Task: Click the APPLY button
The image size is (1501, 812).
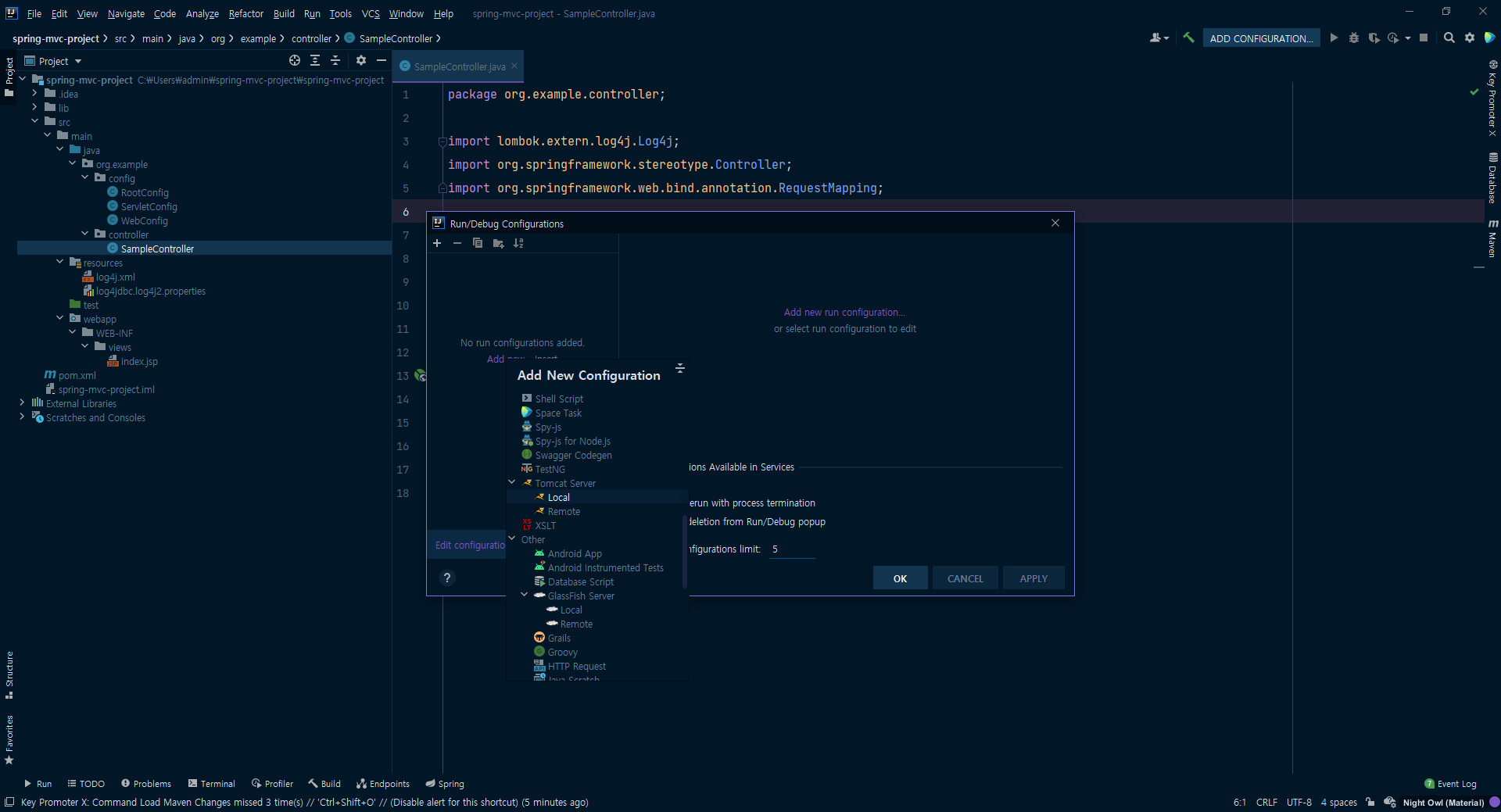Action: coord(1034,578)
